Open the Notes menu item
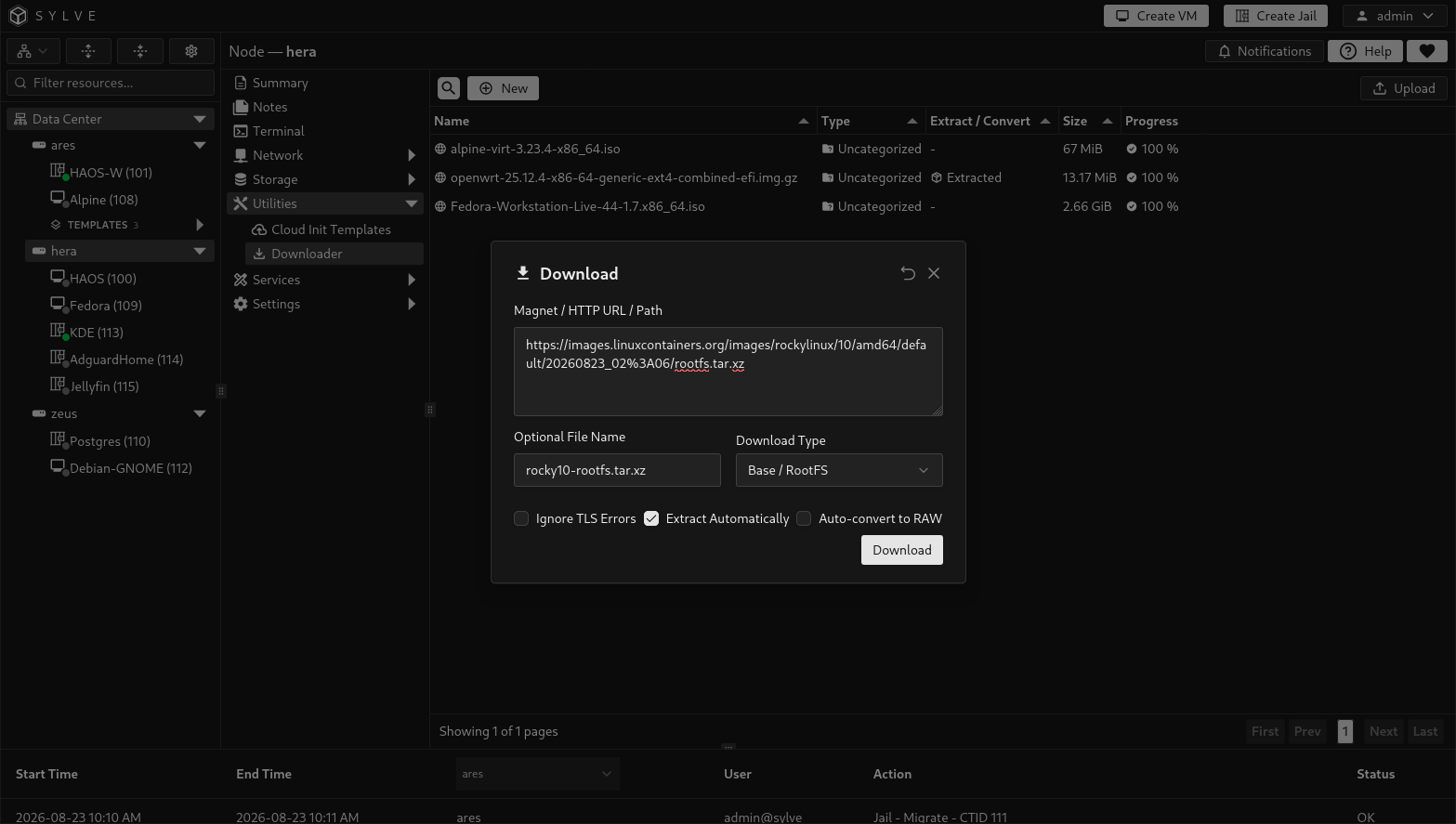The width and height of the screenshot is (1456, 824). (325, 107)
